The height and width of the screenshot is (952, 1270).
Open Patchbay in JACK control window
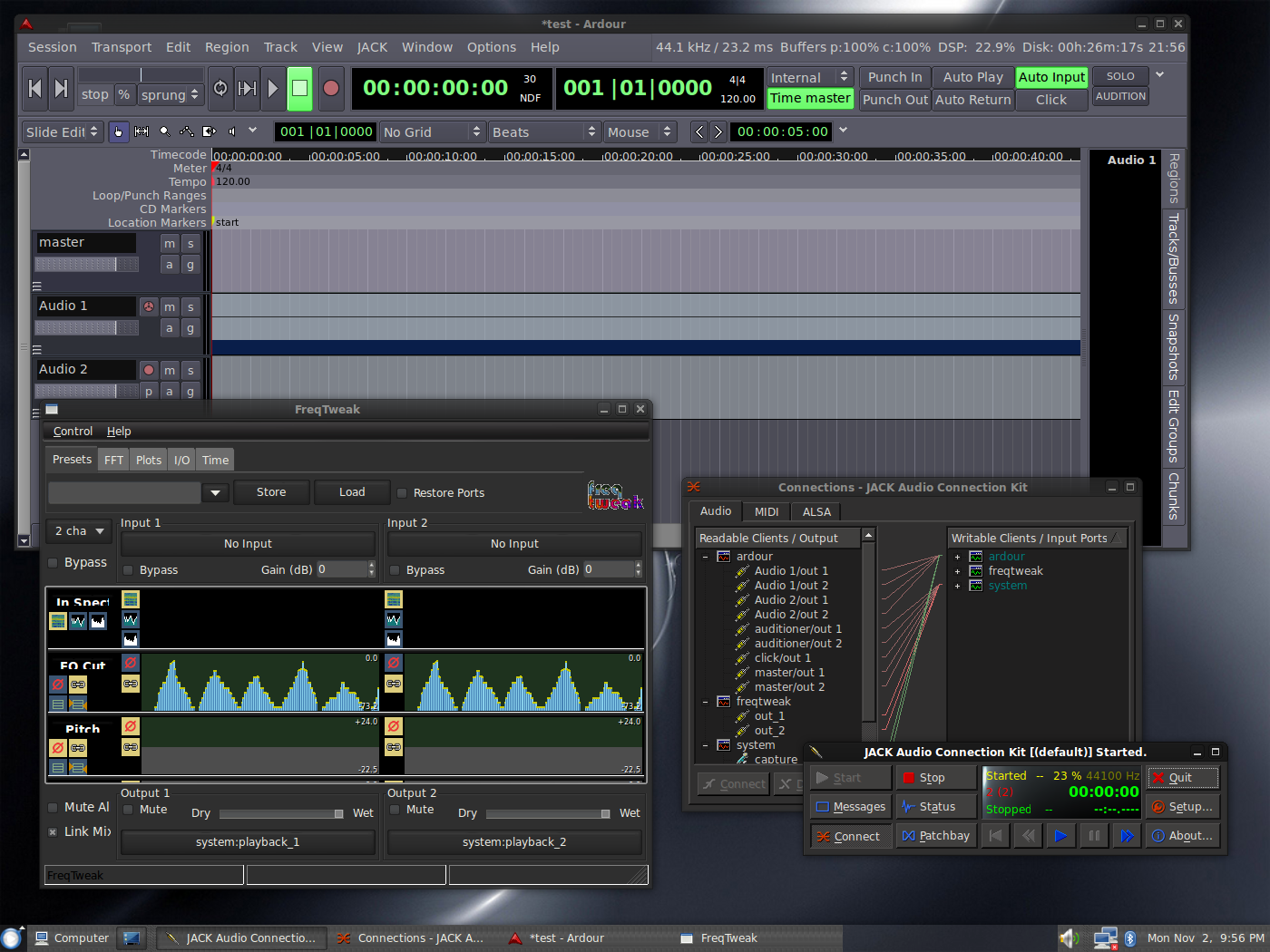click(x=935, y=836)
